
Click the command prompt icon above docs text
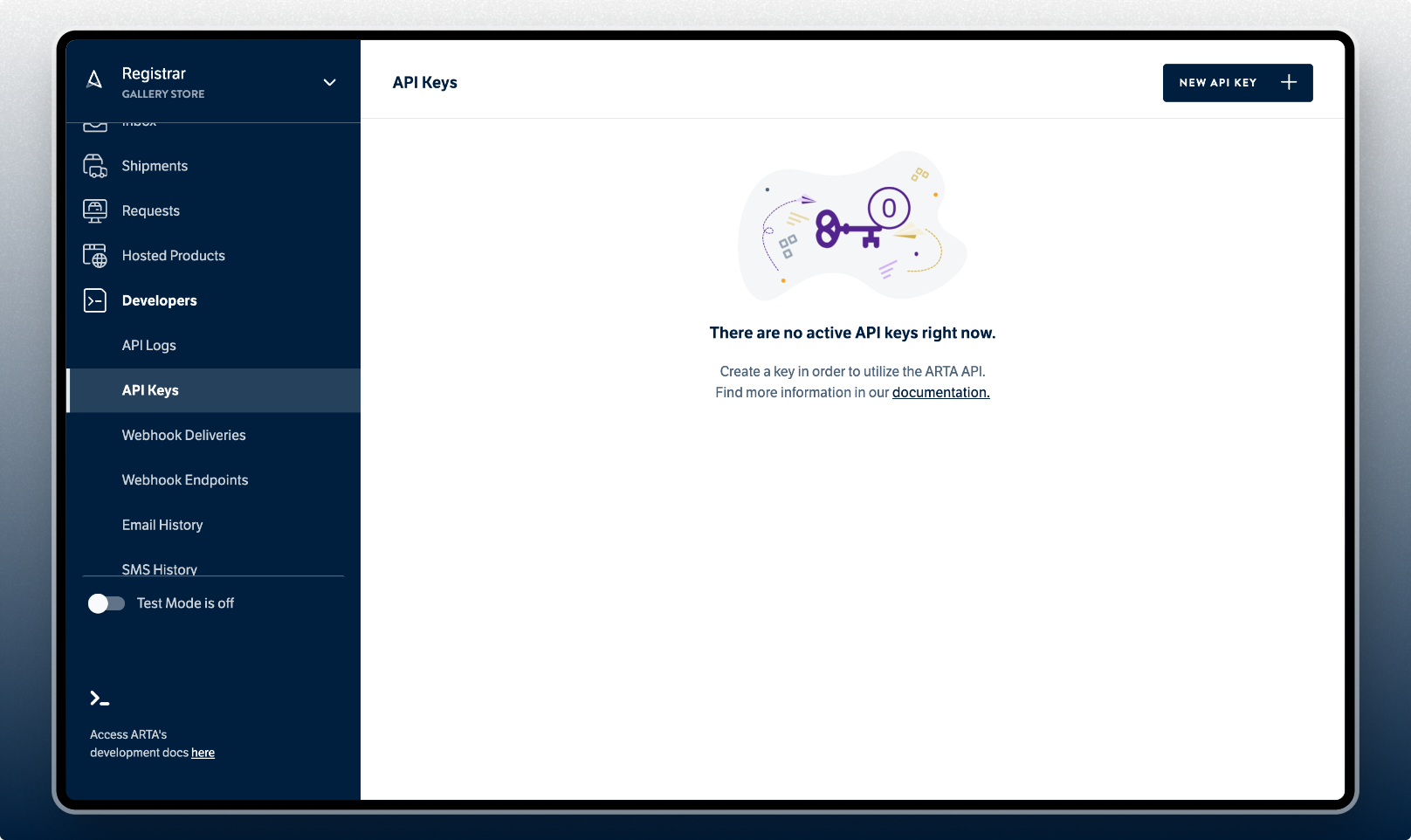click(100, 699)
